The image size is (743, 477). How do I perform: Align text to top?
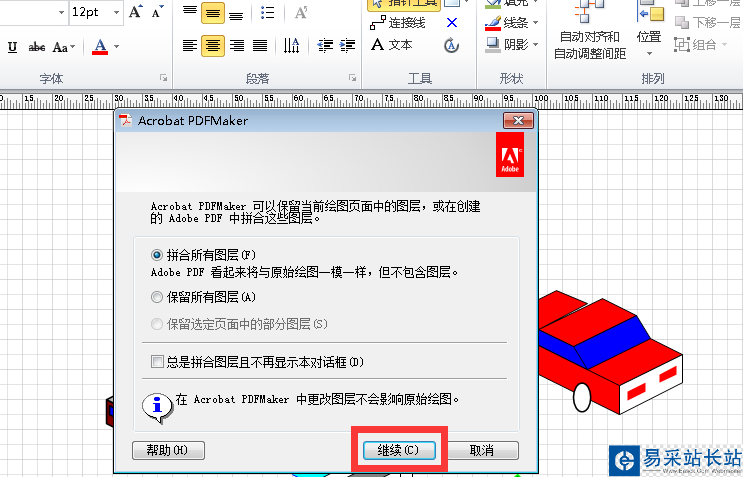point(190,12)
